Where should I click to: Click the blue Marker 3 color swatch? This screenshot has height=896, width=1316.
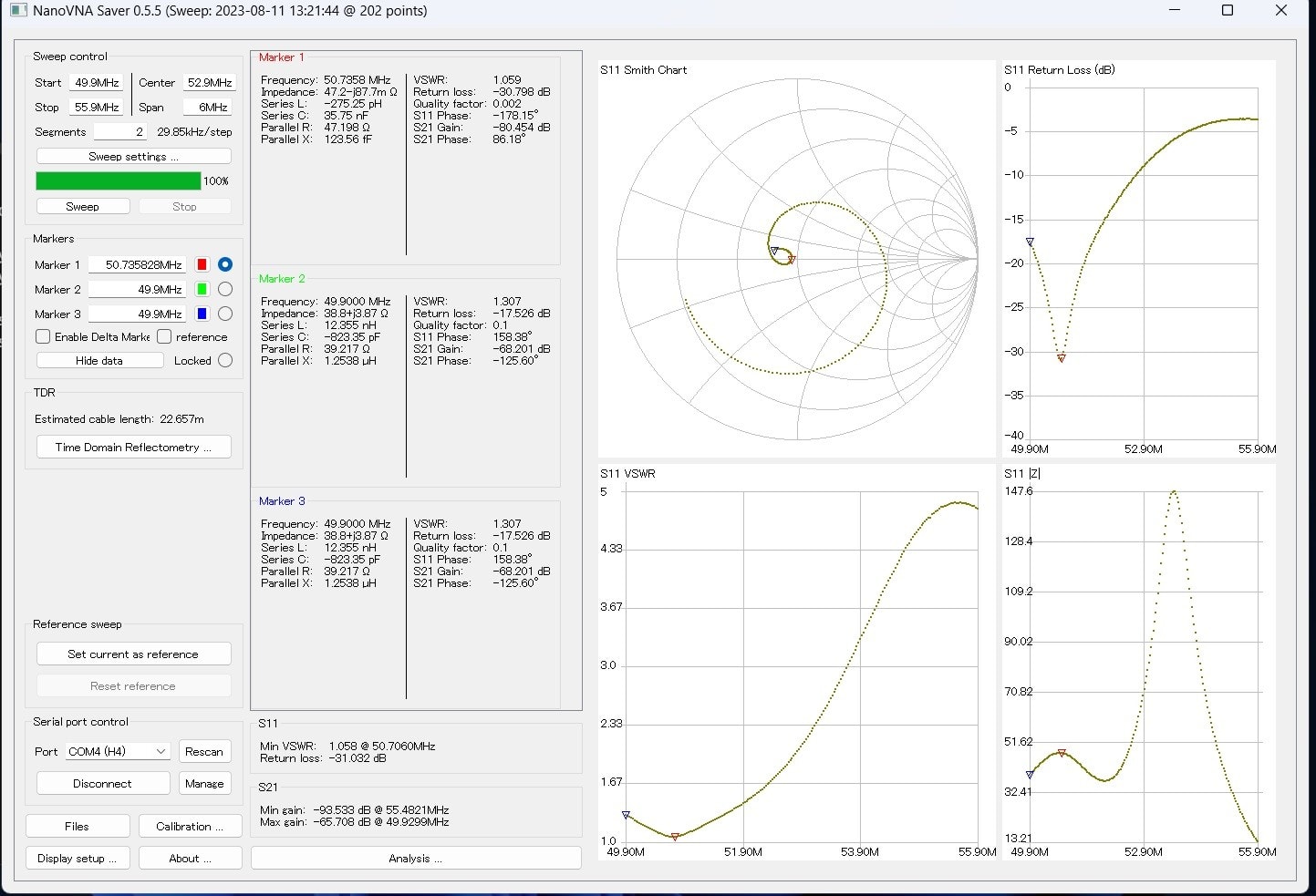pyautogui.click(x=202, y=314)
